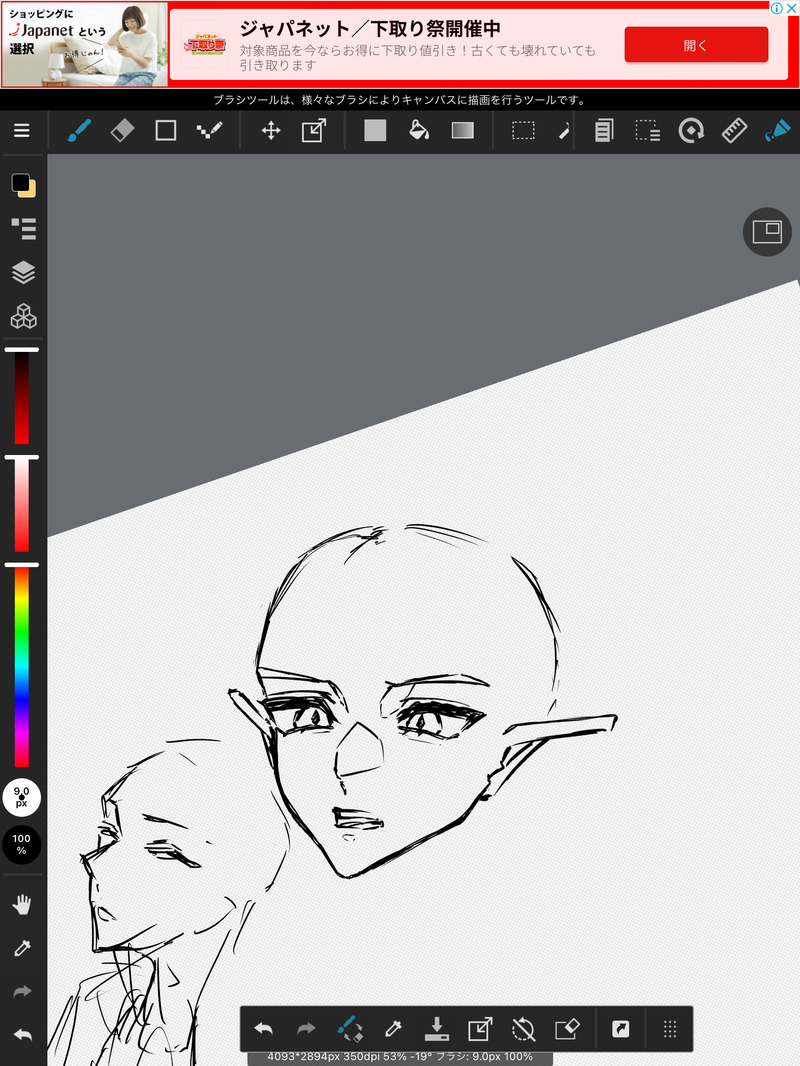Select the Hand pan tool
This screenshot has width=800, height=1066.
point(22,905)
